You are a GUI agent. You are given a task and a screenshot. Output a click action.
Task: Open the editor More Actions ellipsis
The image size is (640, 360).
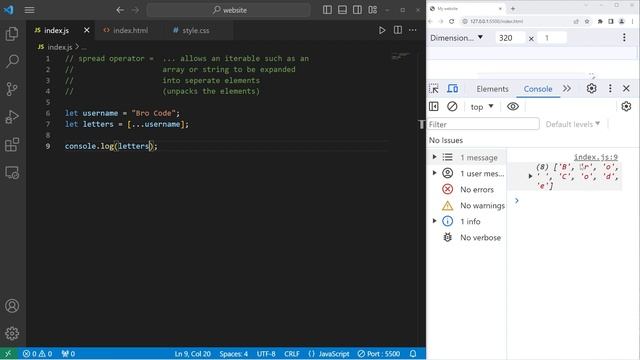click(413, 30)
